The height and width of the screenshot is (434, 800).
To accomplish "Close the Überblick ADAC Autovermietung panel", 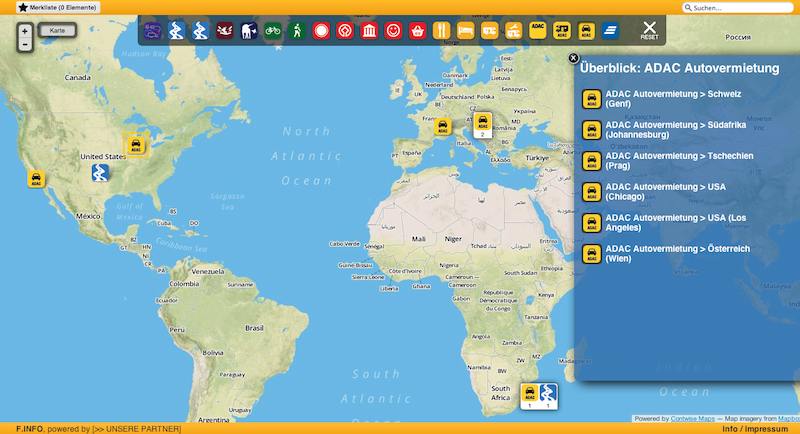I will (573, 58).
